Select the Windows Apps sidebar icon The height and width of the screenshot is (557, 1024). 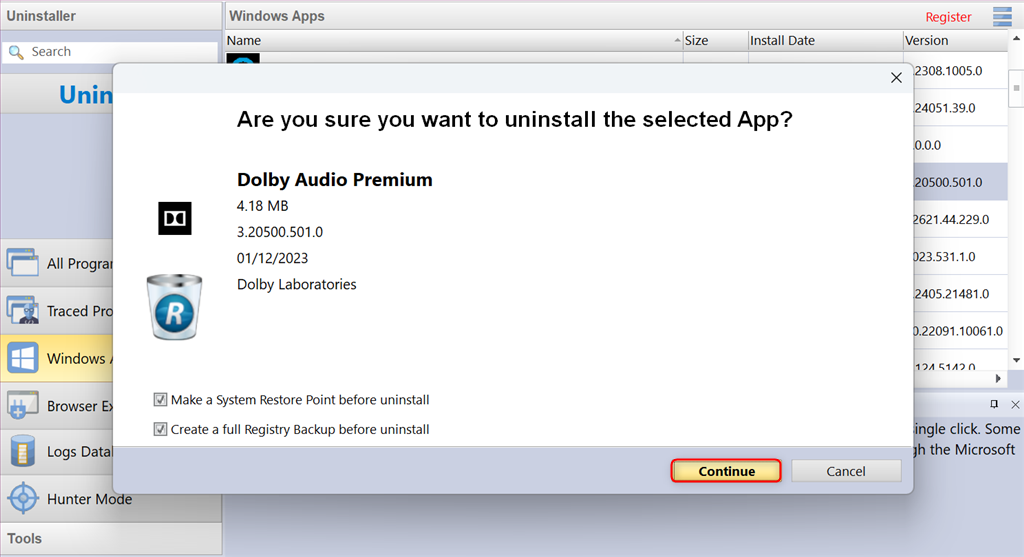[x=23, y=358]
